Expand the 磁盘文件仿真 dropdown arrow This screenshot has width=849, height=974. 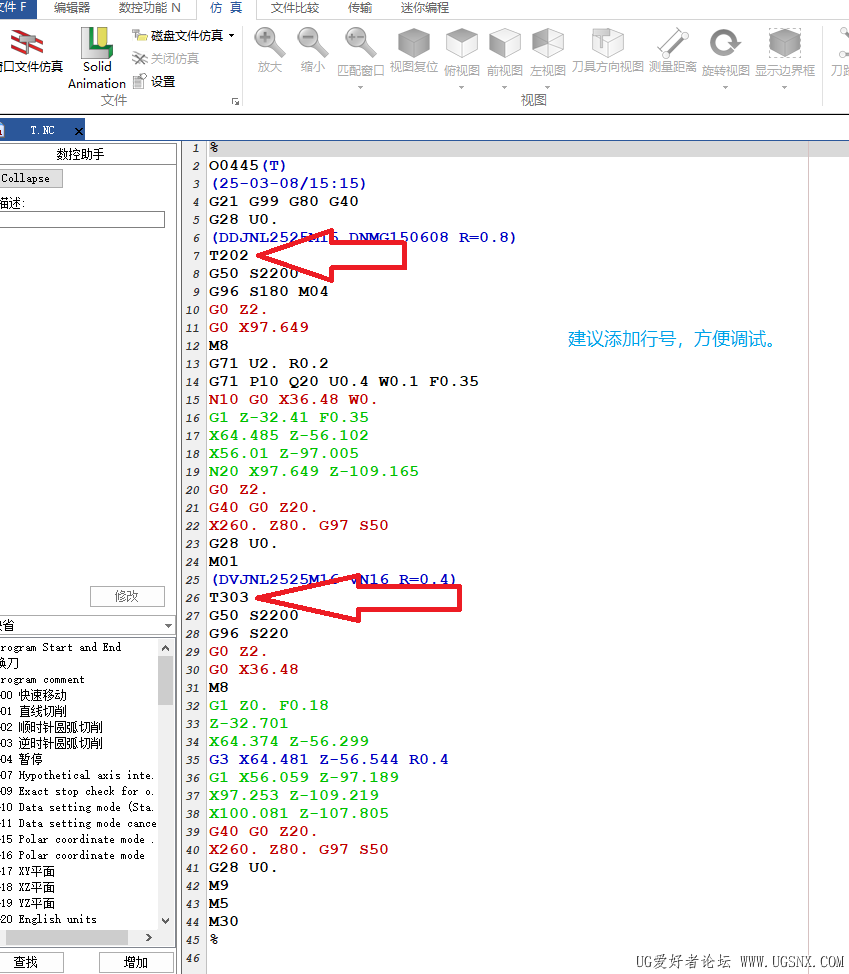[x=232, y=36]
